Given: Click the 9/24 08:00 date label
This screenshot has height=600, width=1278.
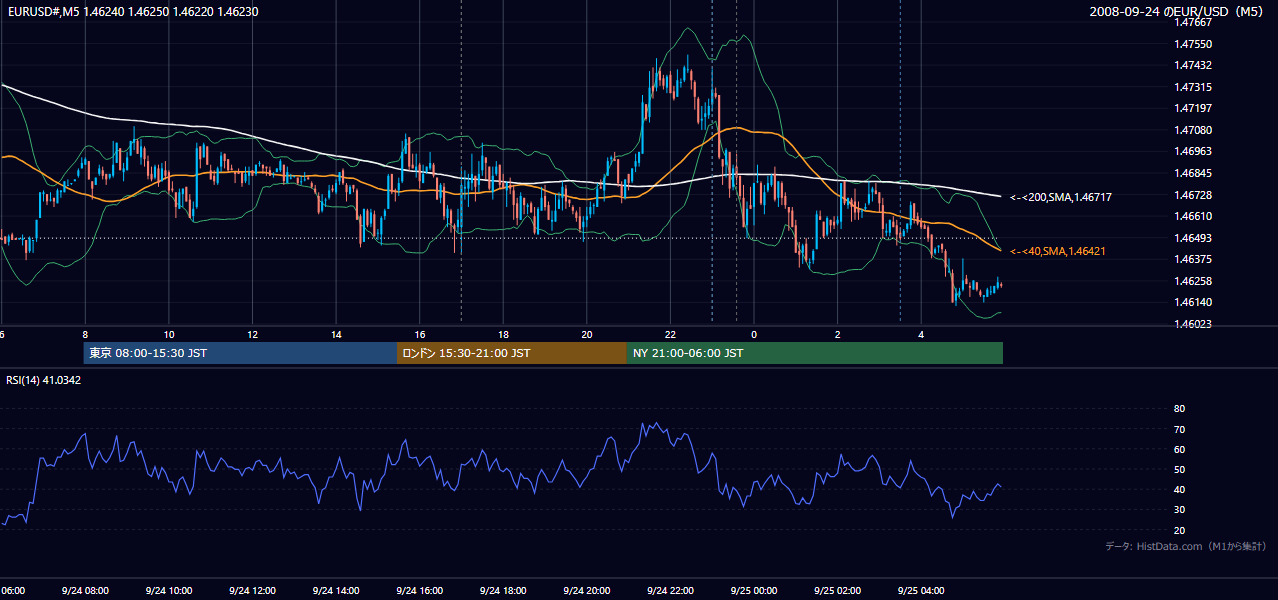Looking at the screenshot, I should pos(85,591).
